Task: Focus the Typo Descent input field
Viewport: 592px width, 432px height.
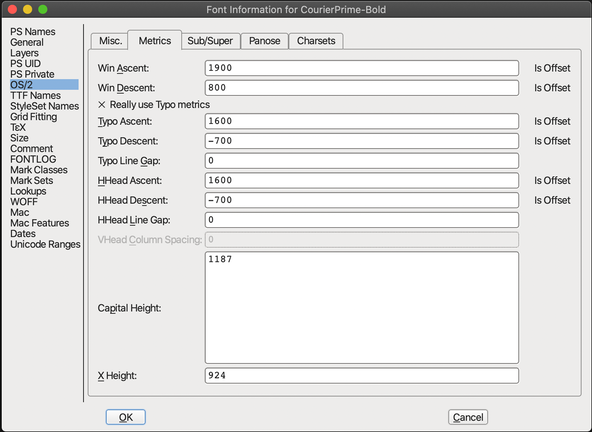Action: [362, 141]
